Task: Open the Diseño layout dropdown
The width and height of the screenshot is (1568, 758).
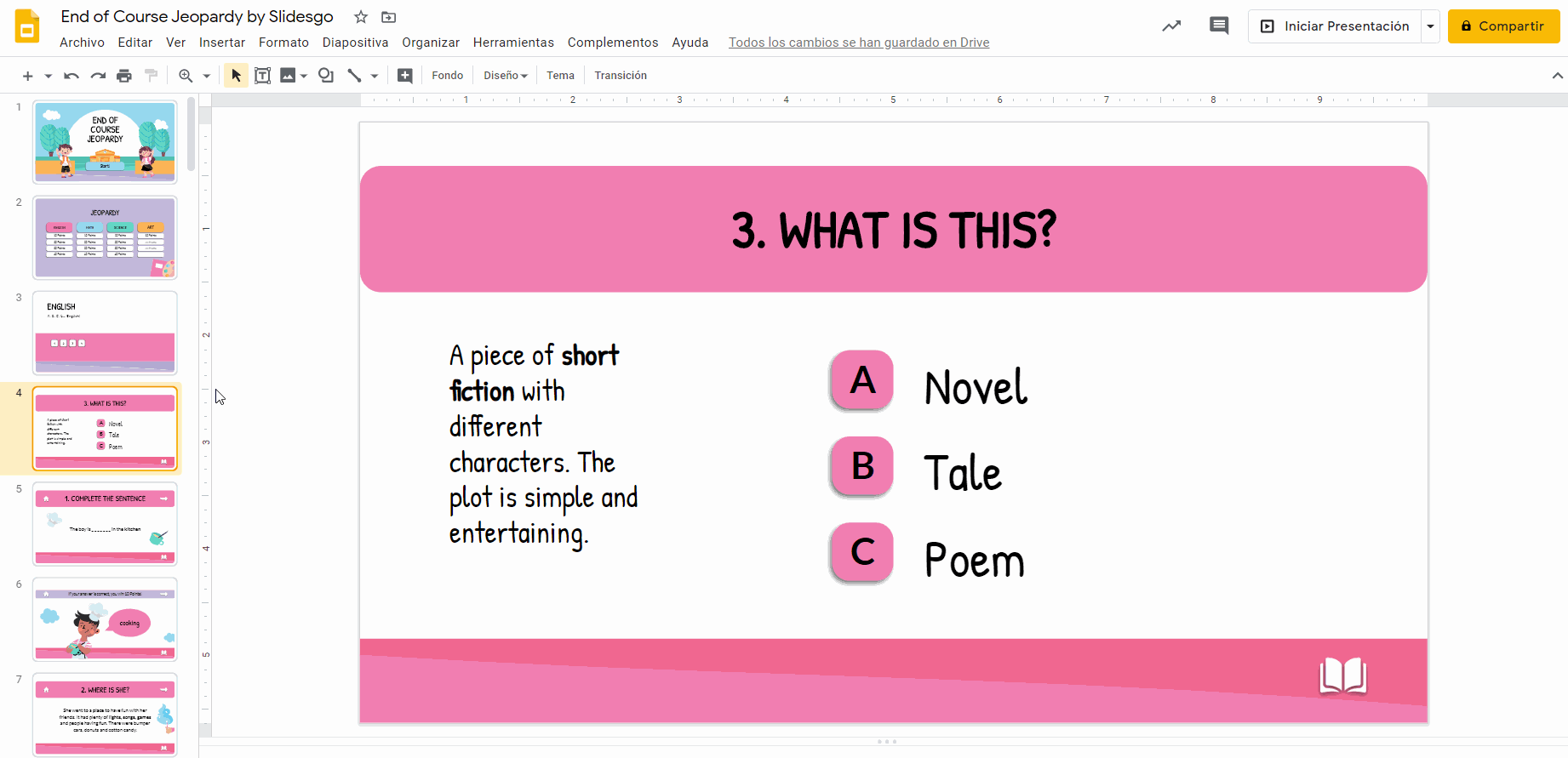Action: click(506, 76)
